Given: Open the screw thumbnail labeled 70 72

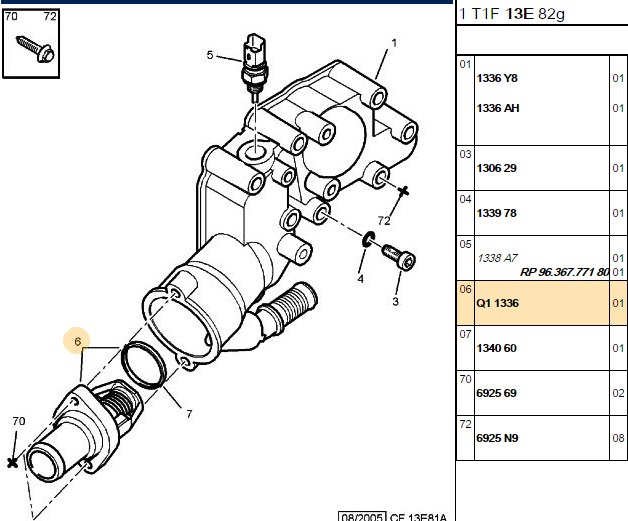Looking at the screenshot, I should tap(31, 43).
